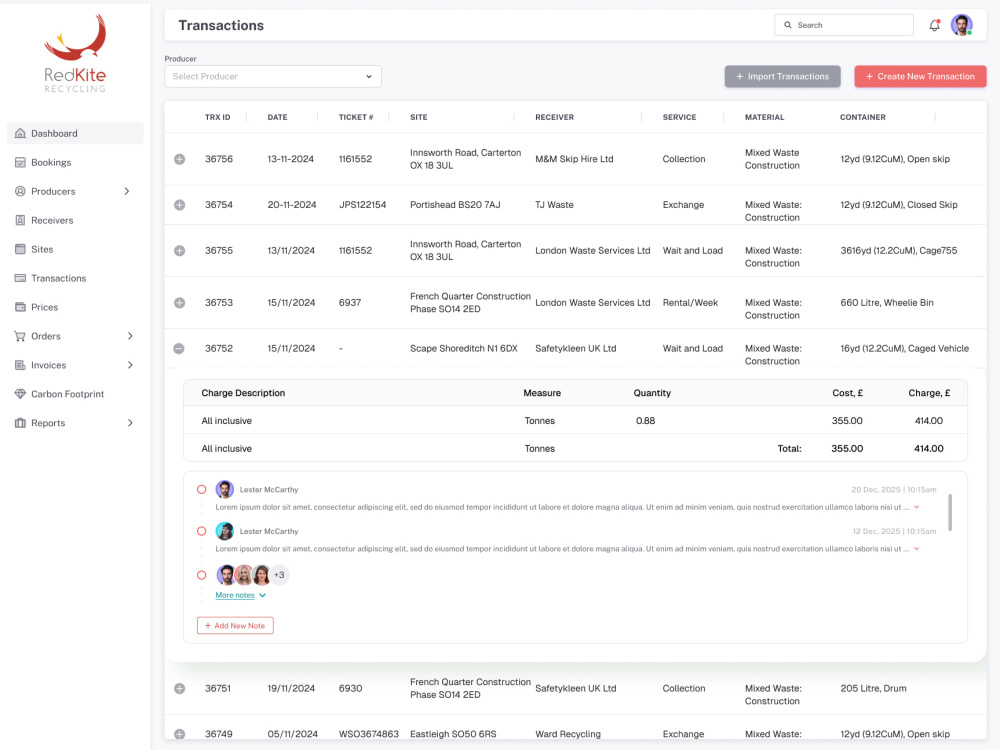Expand the Producers submenu chevron

click(x=127, y=191)
